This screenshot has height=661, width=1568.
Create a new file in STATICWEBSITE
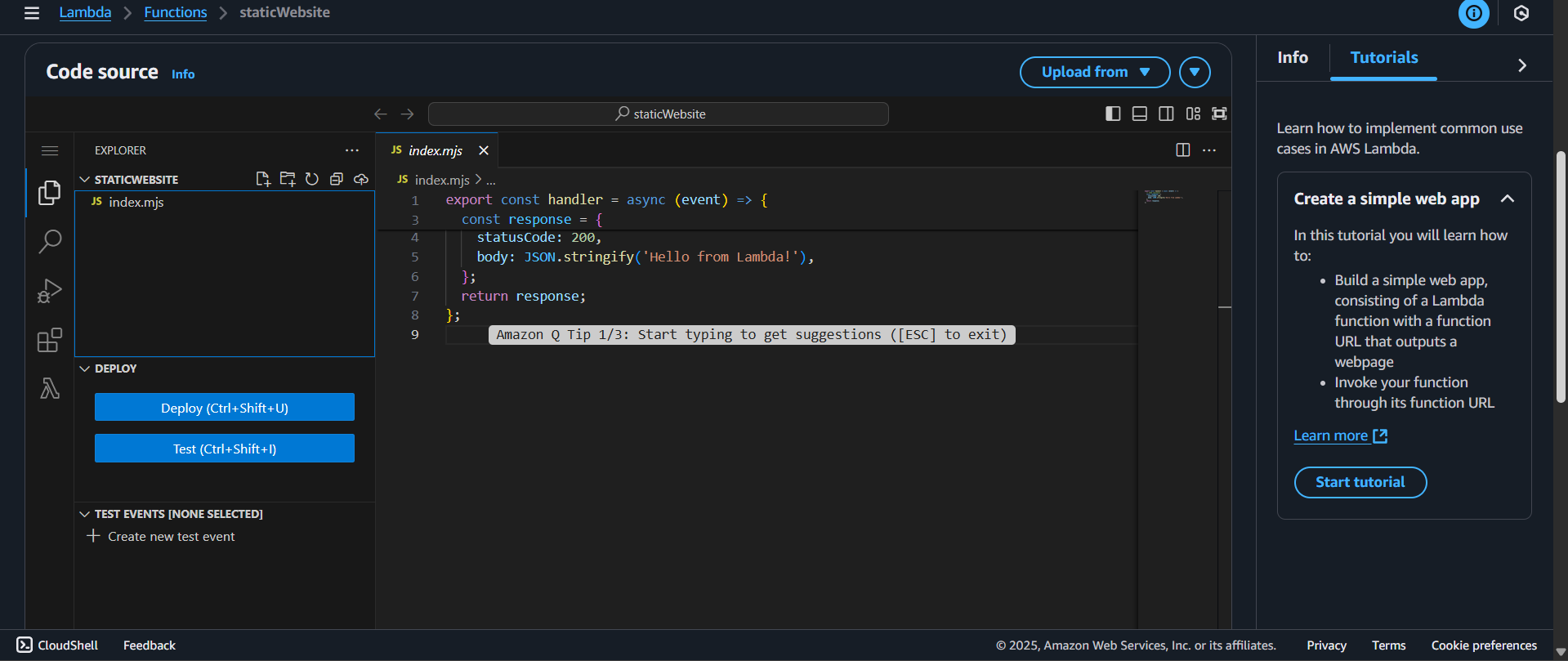tap(263, 179)
